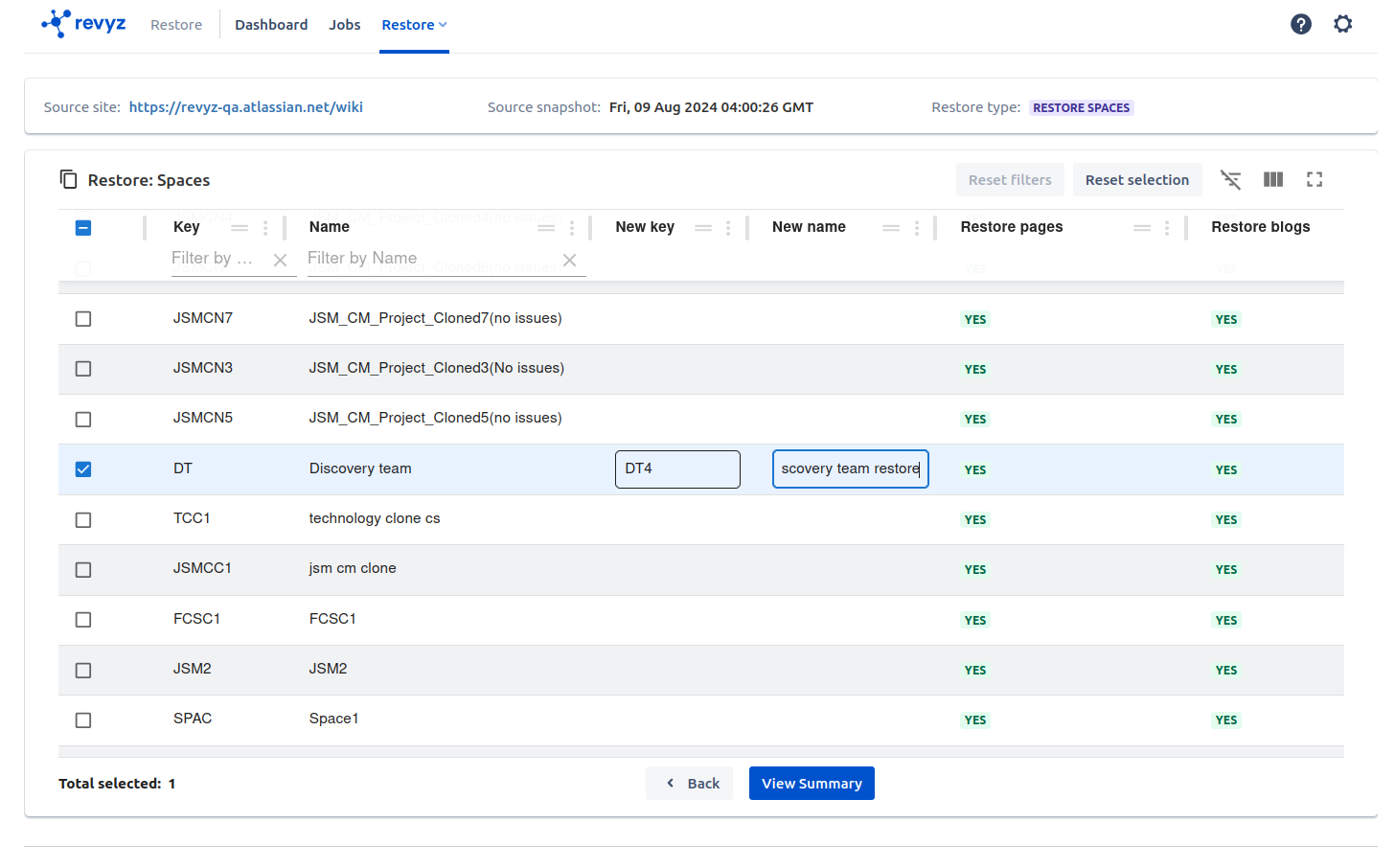Open the Key column actions menu

pos(265,228)
